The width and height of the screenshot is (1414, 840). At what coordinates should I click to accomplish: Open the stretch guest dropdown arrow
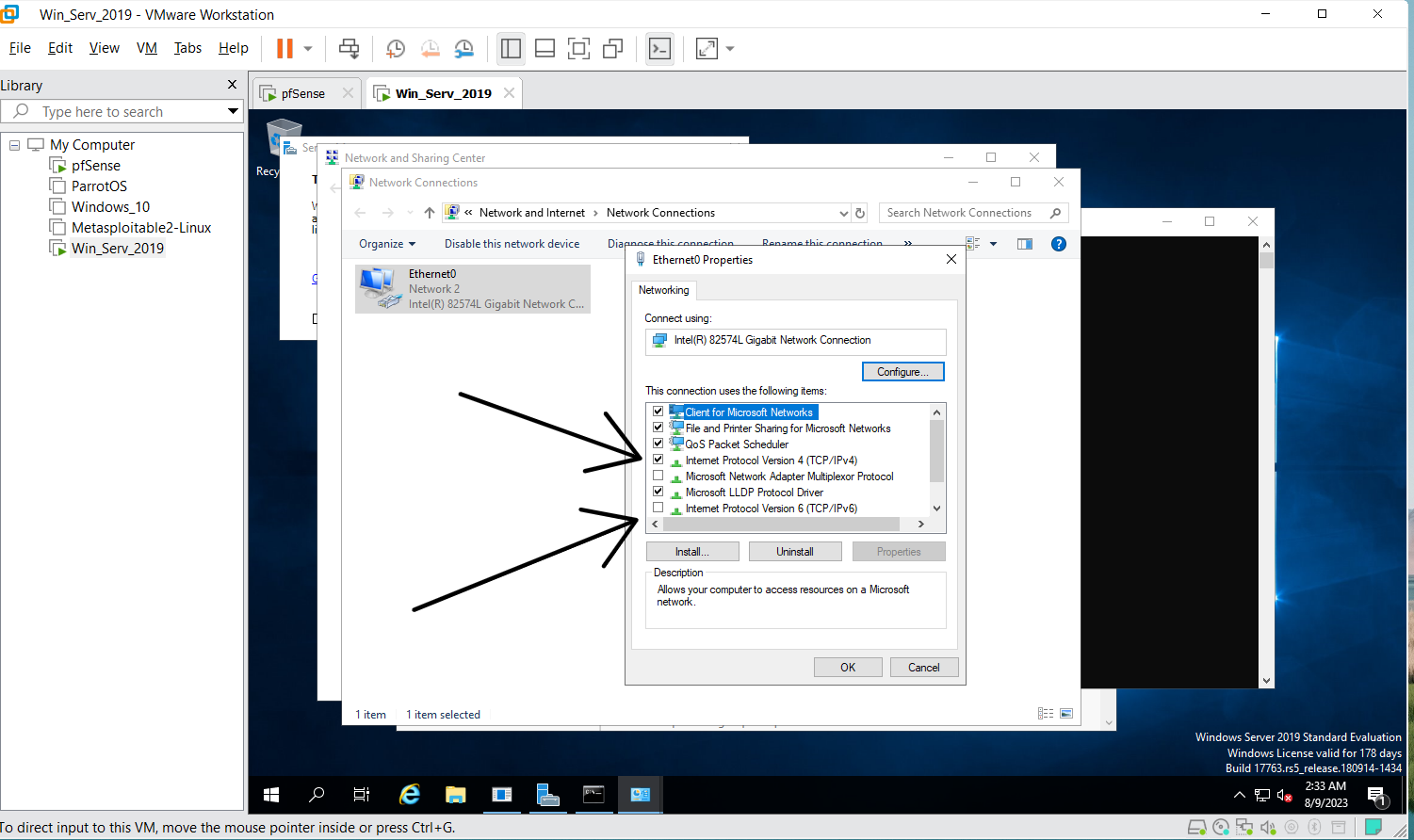[730, 49]
